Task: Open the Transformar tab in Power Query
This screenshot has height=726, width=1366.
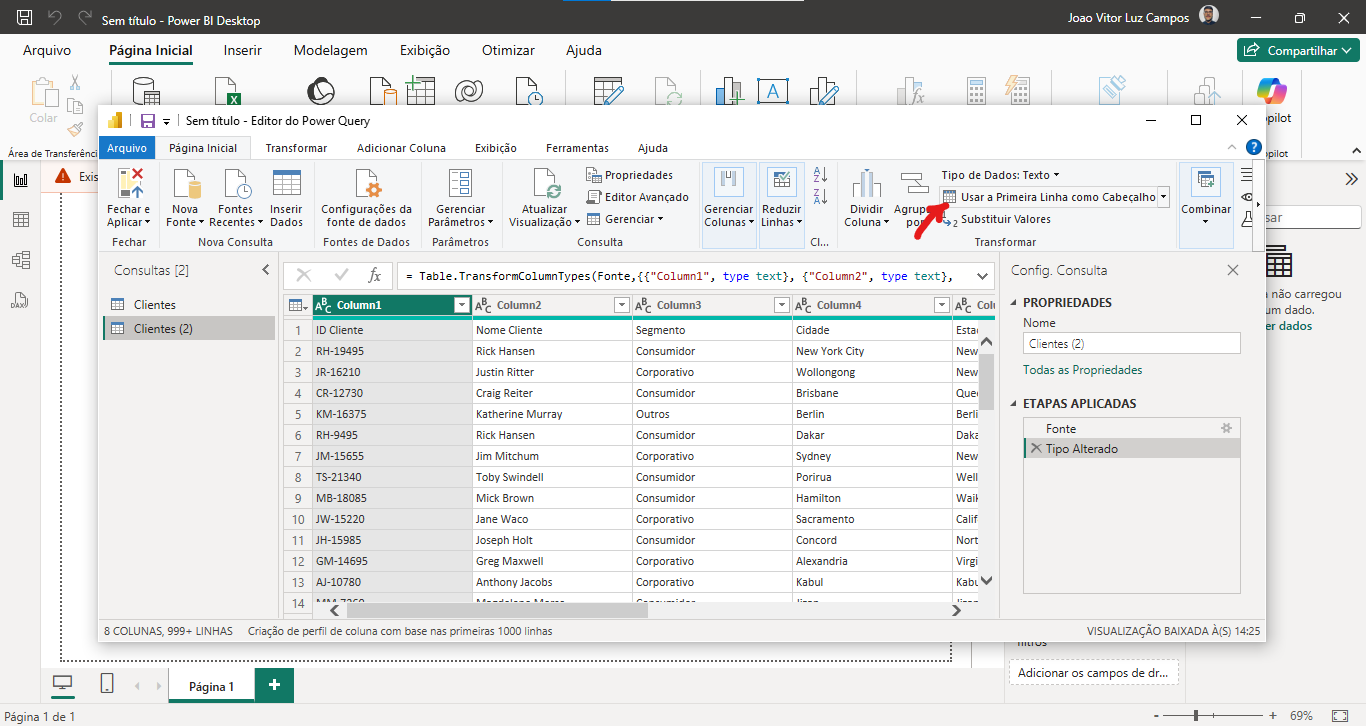Action: point(296,148)
